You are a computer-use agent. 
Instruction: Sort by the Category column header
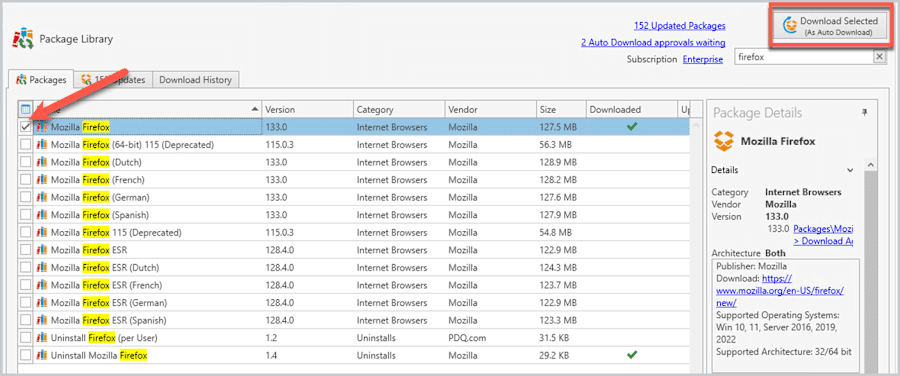pyautogui.click(x=399, y=109)
